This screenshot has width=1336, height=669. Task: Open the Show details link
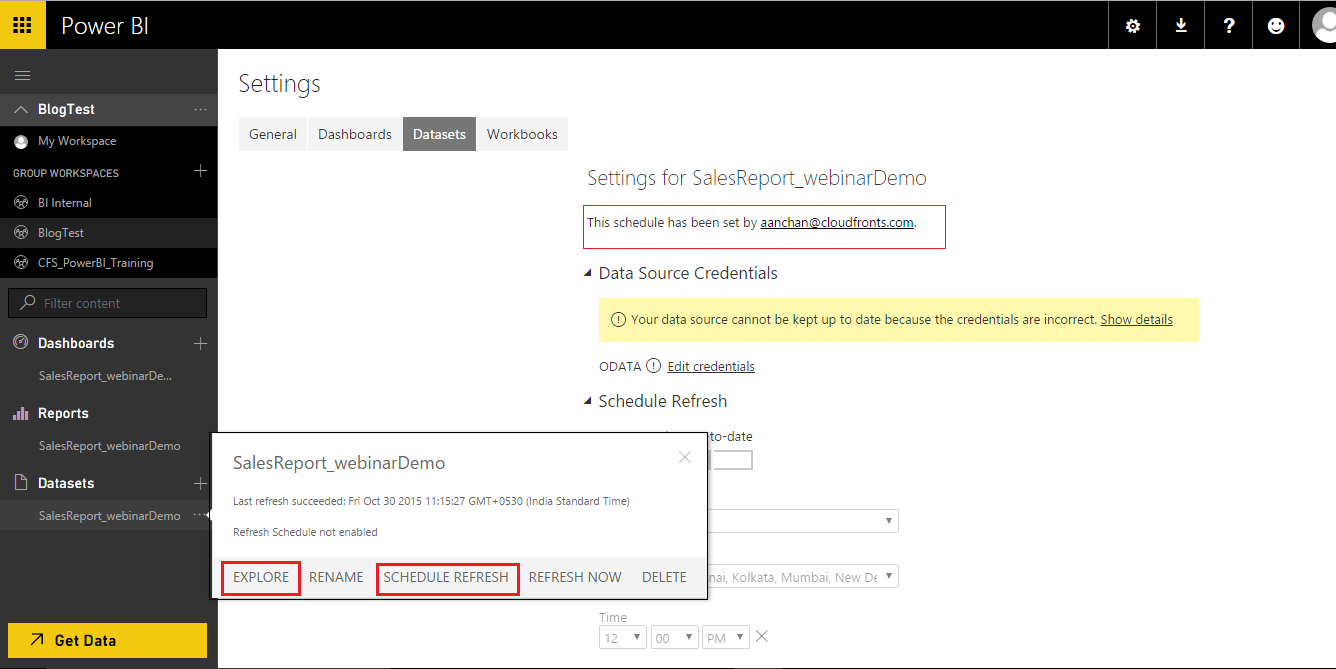(1136, 320)
